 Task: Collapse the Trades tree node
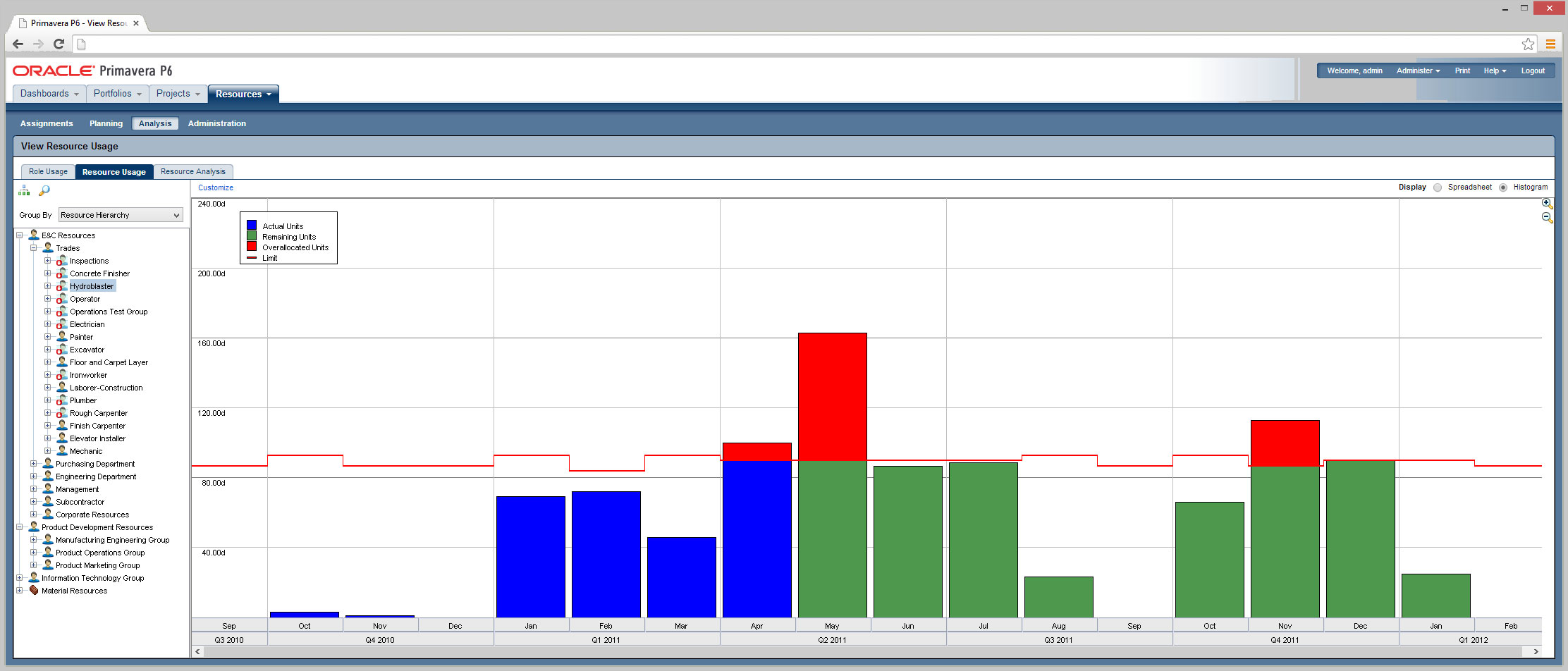(33, 248)
